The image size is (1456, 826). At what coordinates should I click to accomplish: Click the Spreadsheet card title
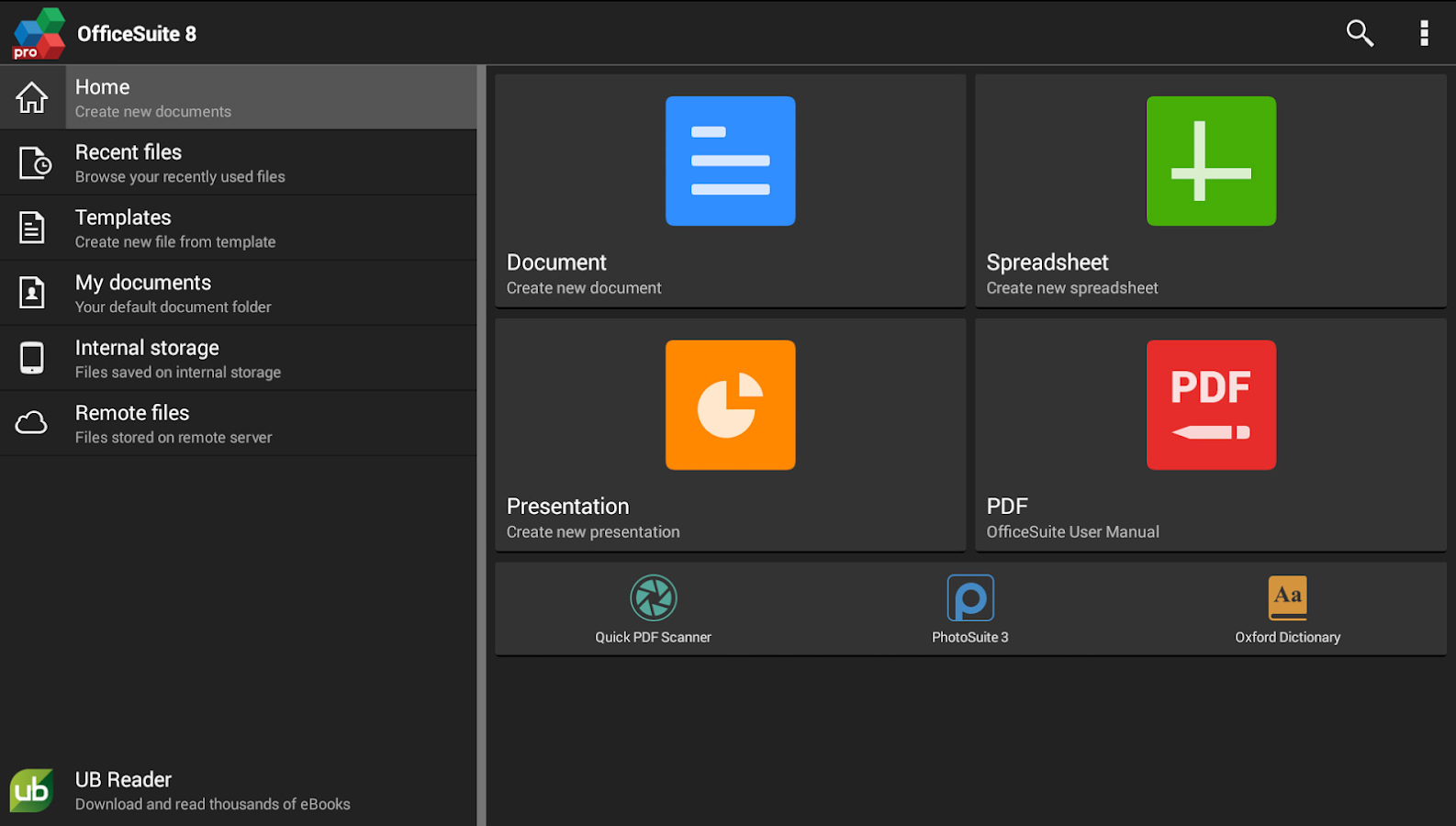click(x=1047, y=262)
